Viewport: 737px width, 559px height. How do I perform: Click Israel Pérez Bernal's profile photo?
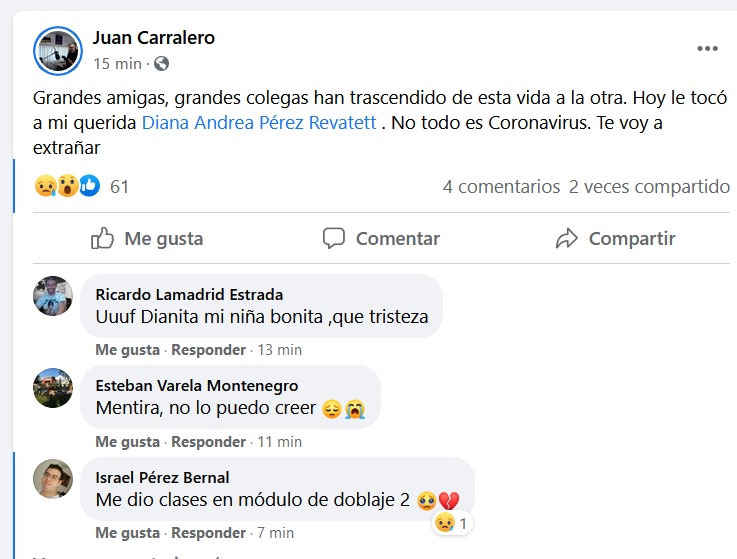(x=53, y=479)
